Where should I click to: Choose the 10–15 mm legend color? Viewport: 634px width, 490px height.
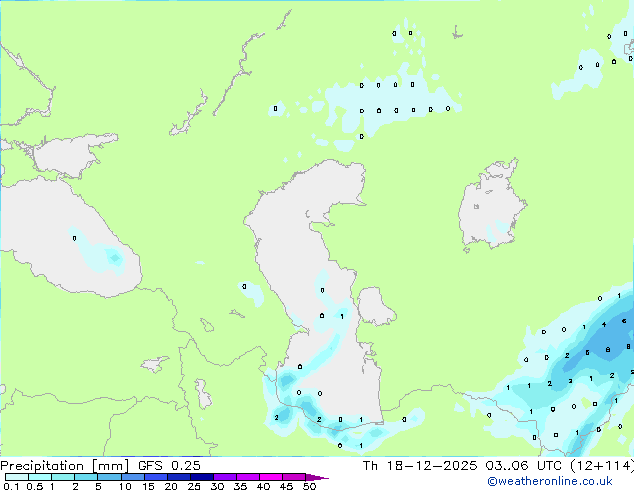pos(133,477)
